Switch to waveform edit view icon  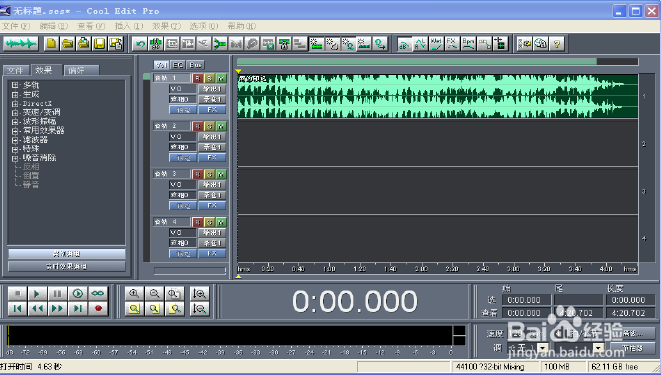pos(20,44)
